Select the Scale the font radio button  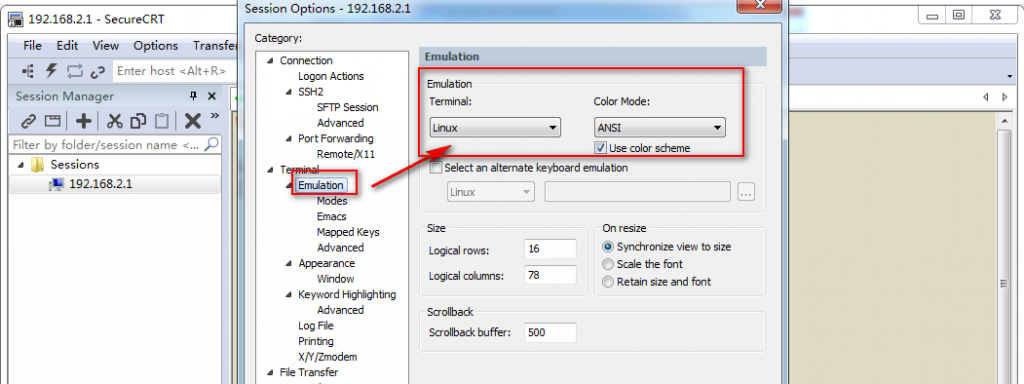pos(608,264)
